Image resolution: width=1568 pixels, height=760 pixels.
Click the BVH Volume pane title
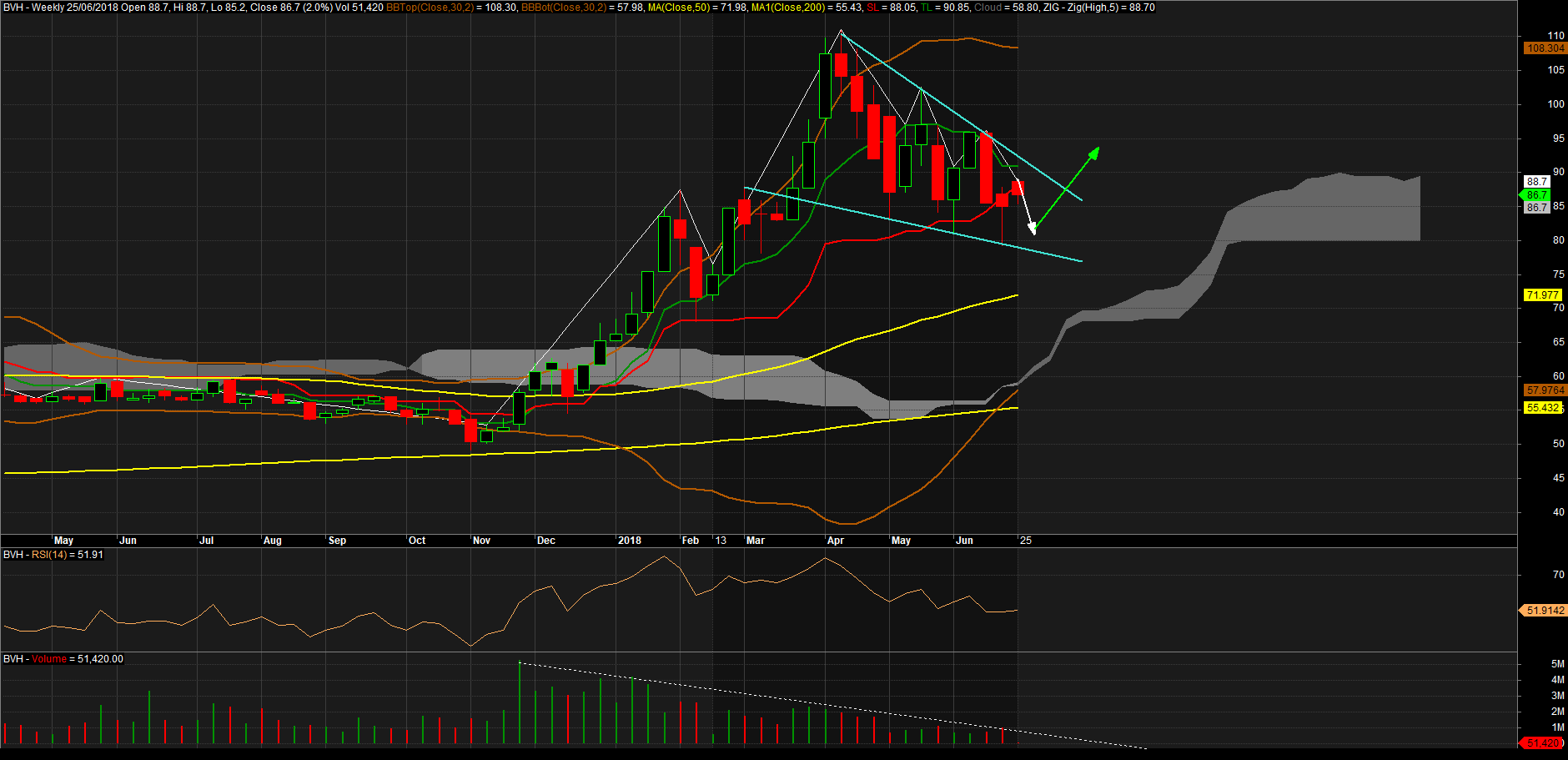[x=63, y=659]
